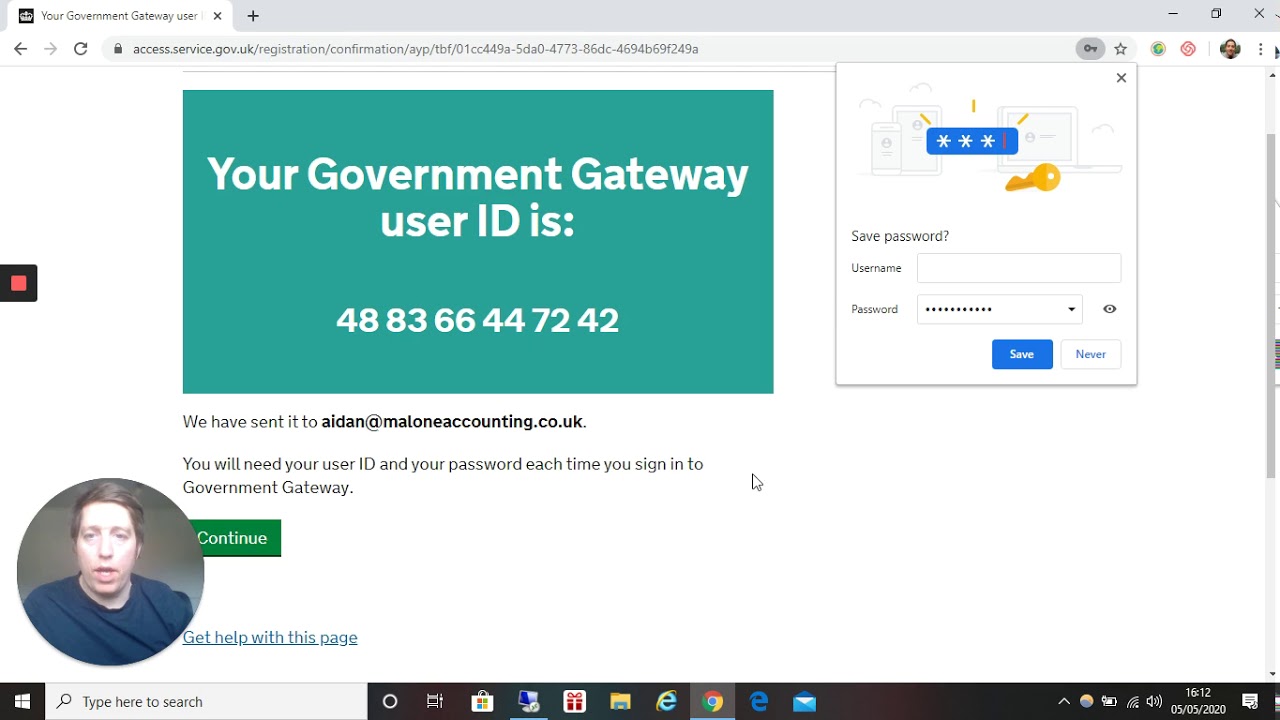Toggle password visibility eye icon
This screenshot has height=720, width=1280.
point(1109,309)
